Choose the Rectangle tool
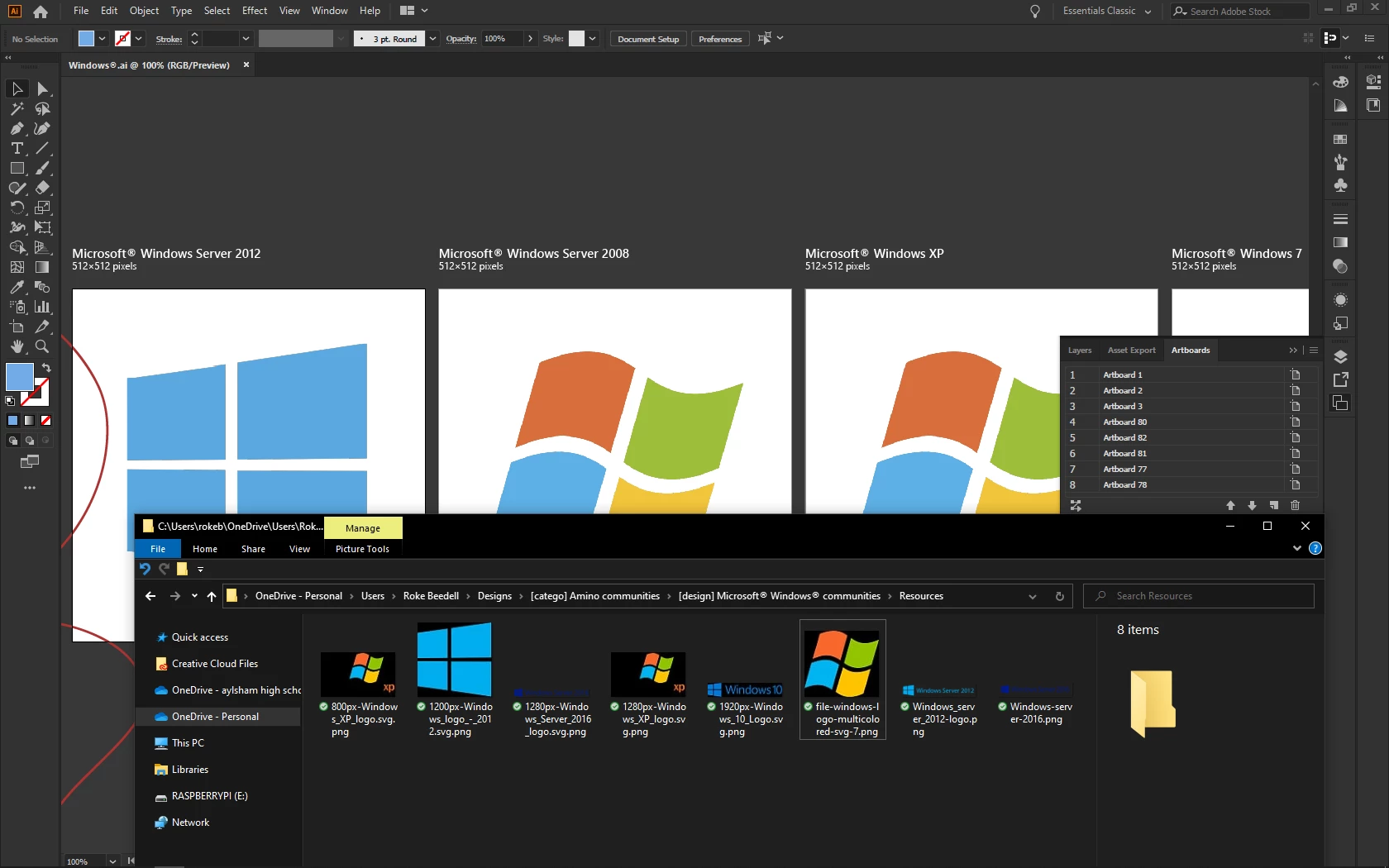The width and height of the screenshot is (1389, 868). click(x=17, y=168)
